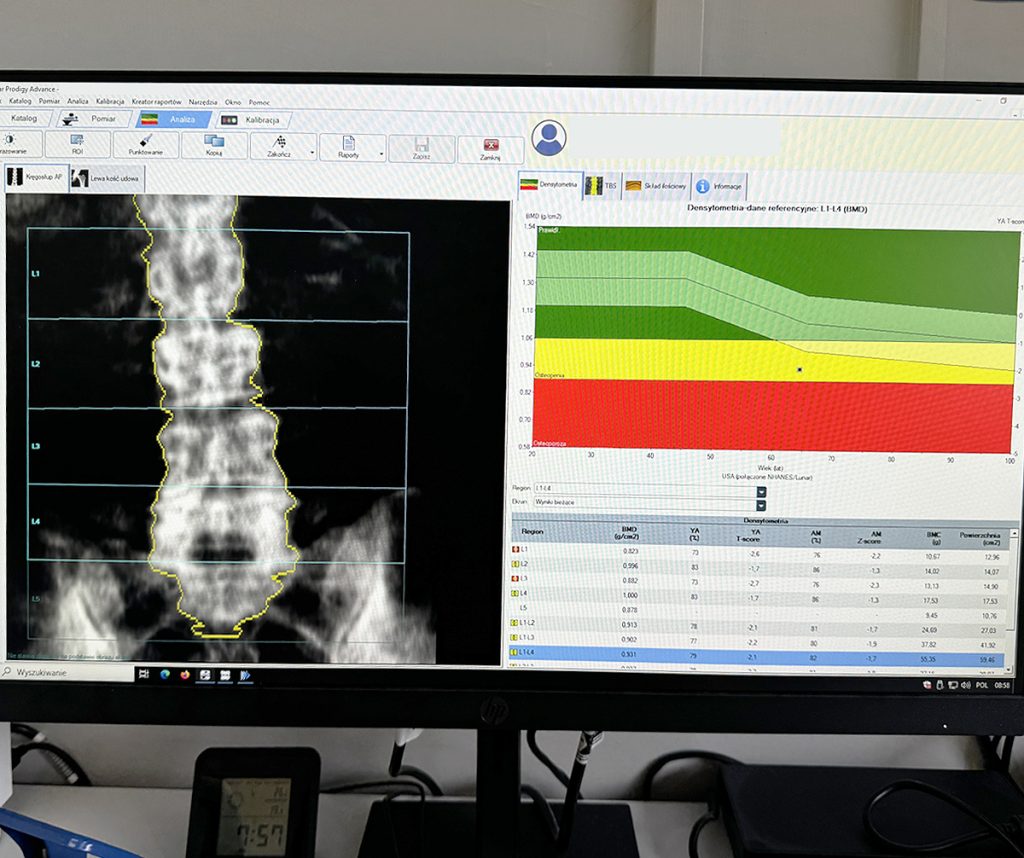Switch to the Lewa kość udowa scan tab
The height and width of the screenshot is (858, 1024).
click(108, 179)
